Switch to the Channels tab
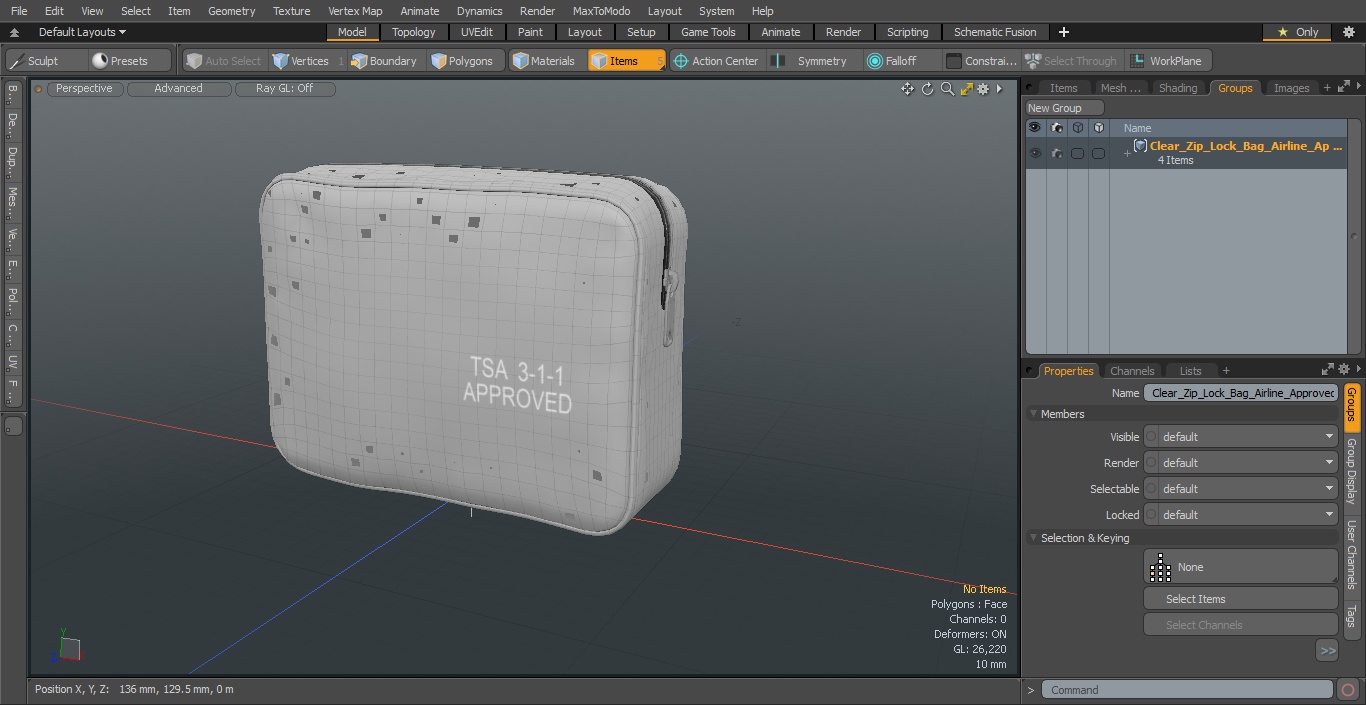 coord(1132,370)
